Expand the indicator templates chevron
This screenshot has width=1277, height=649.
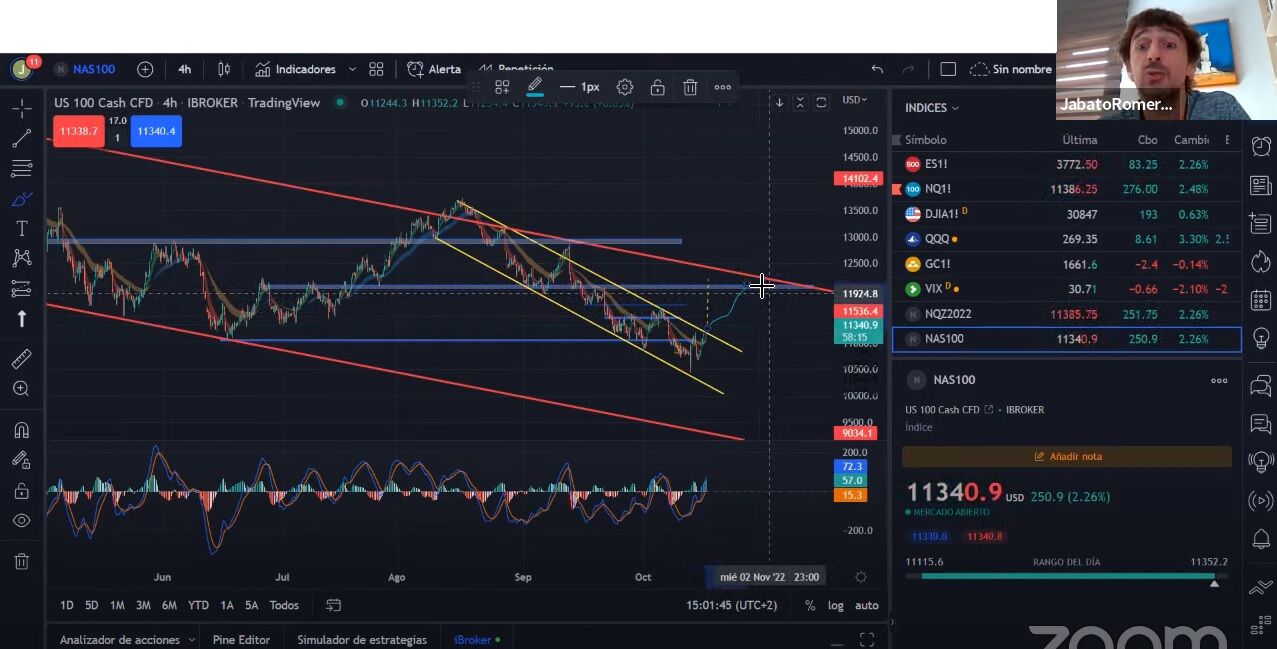click(x=352, y=69)
